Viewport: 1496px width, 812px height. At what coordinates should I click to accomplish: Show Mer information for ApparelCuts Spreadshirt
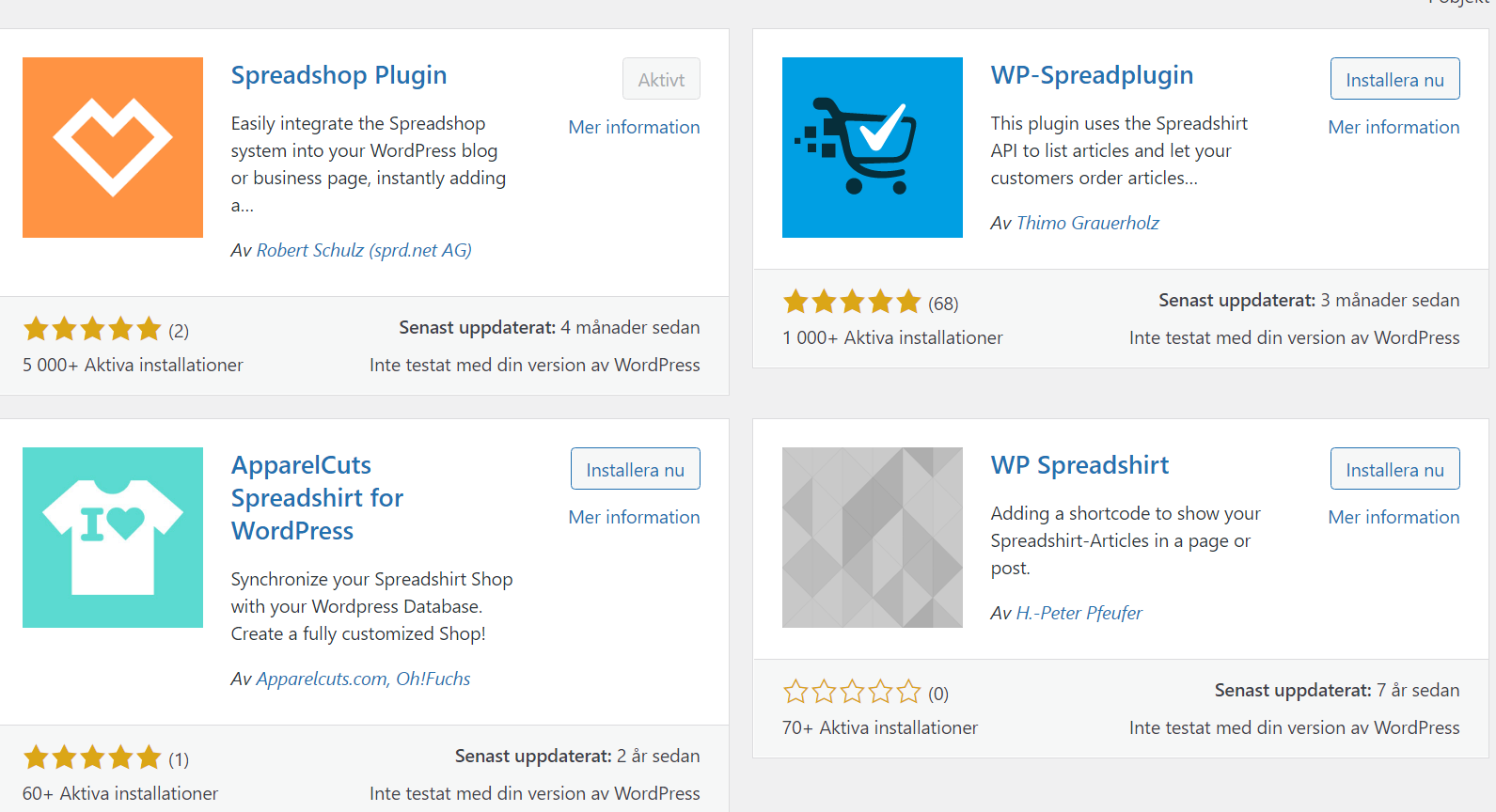(x=634, y=517)
